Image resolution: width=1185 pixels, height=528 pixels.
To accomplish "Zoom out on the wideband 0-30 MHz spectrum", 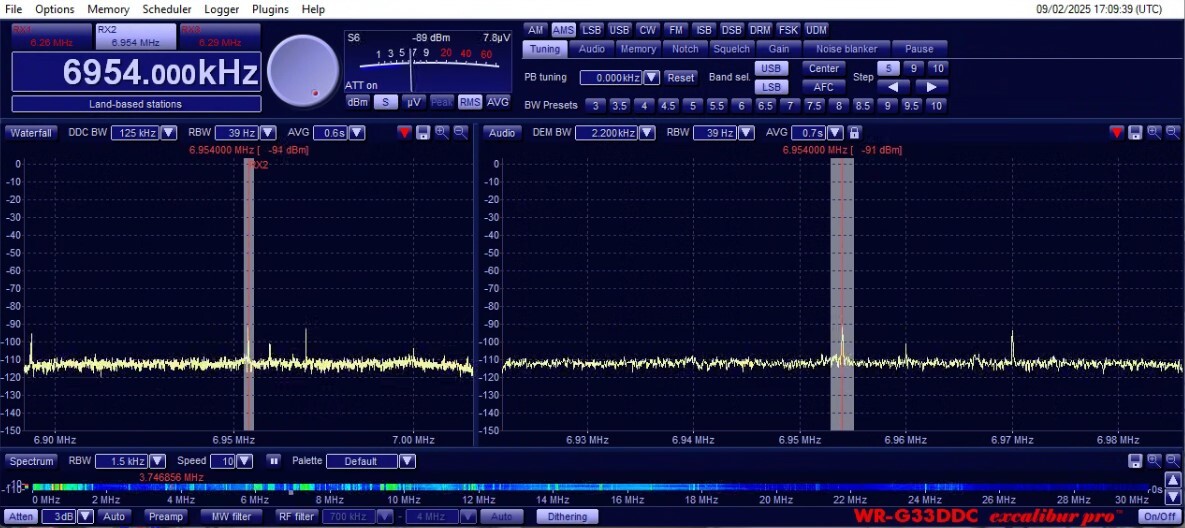I will click(1172, 461).
